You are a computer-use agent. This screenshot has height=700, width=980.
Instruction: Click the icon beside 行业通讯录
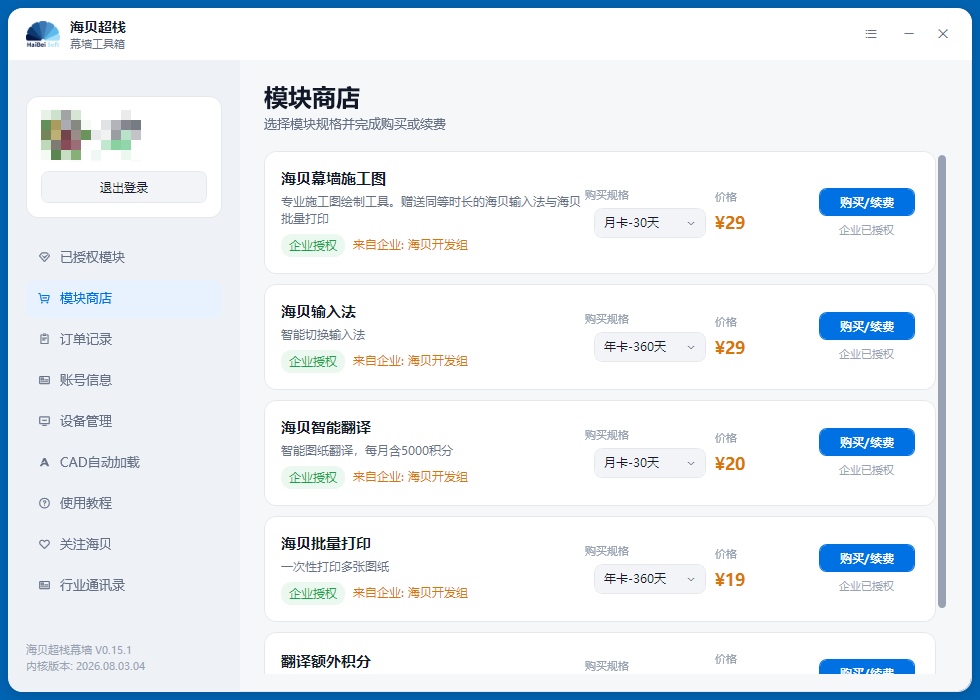coord(44,585)
